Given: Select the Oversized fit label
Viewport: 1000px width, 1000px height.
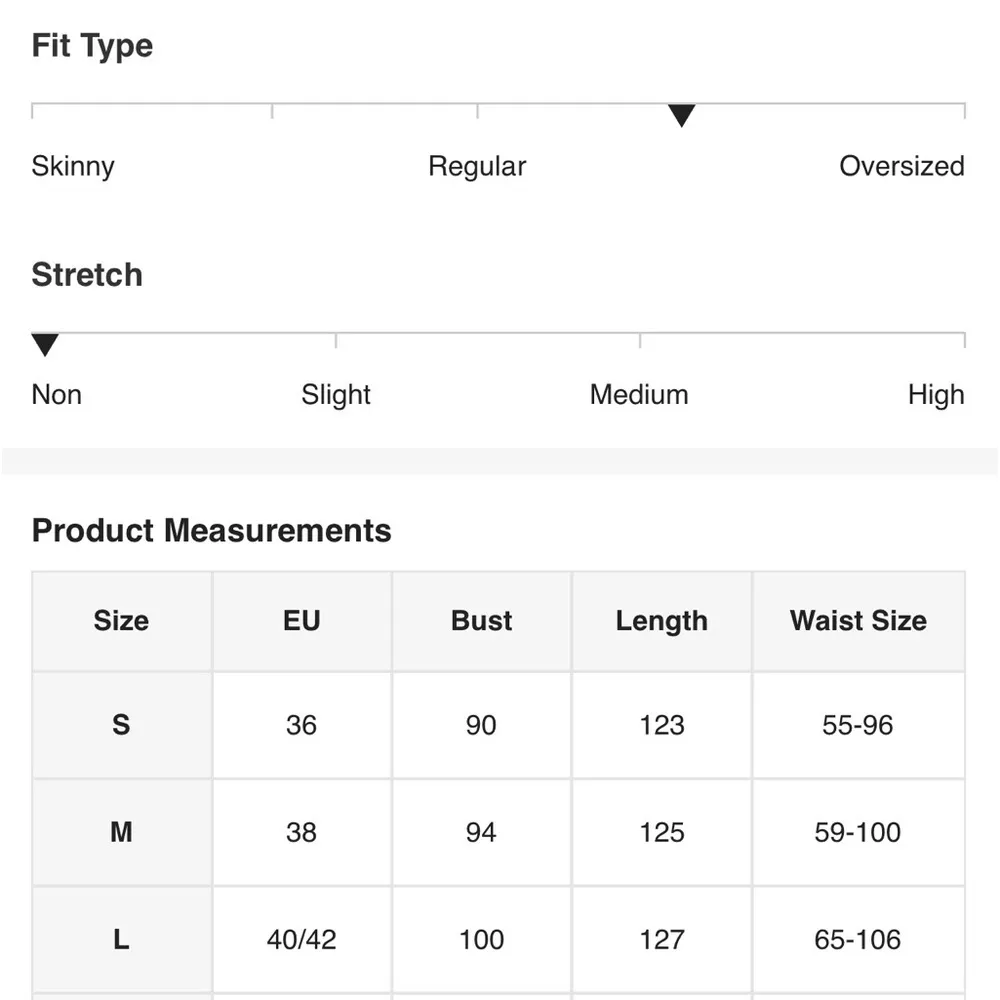Looking at the screenshot, I should click(x=901, y=166).
